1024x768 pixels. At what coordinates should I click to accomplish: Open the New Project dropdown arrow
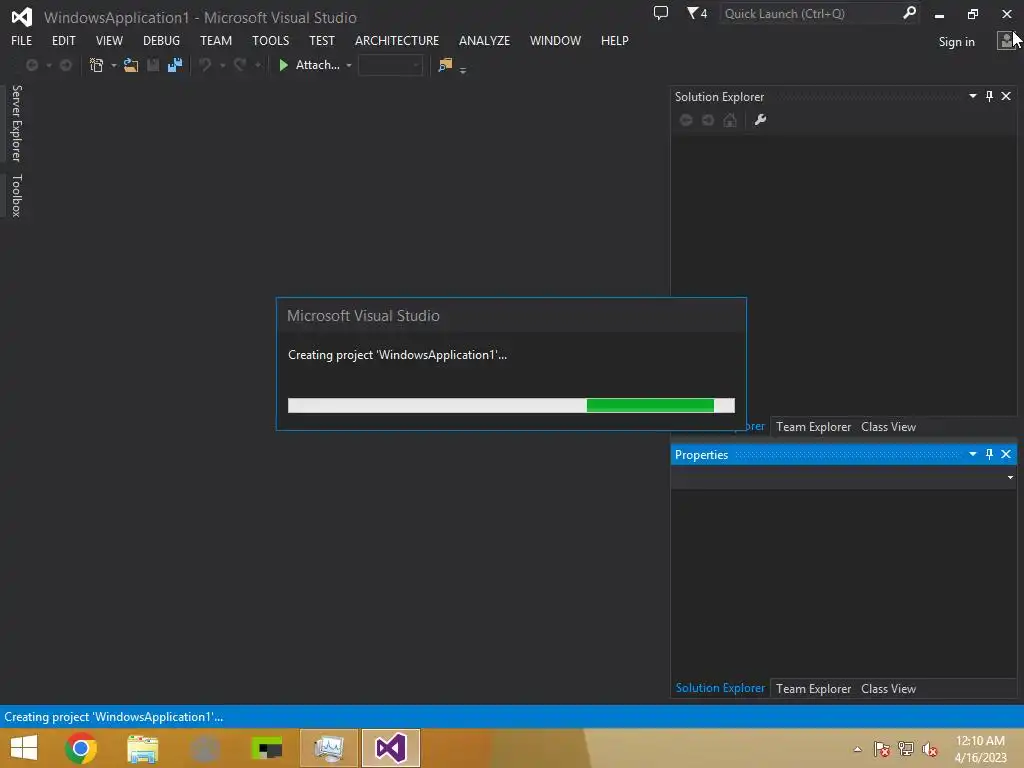[x=114, y=65]
